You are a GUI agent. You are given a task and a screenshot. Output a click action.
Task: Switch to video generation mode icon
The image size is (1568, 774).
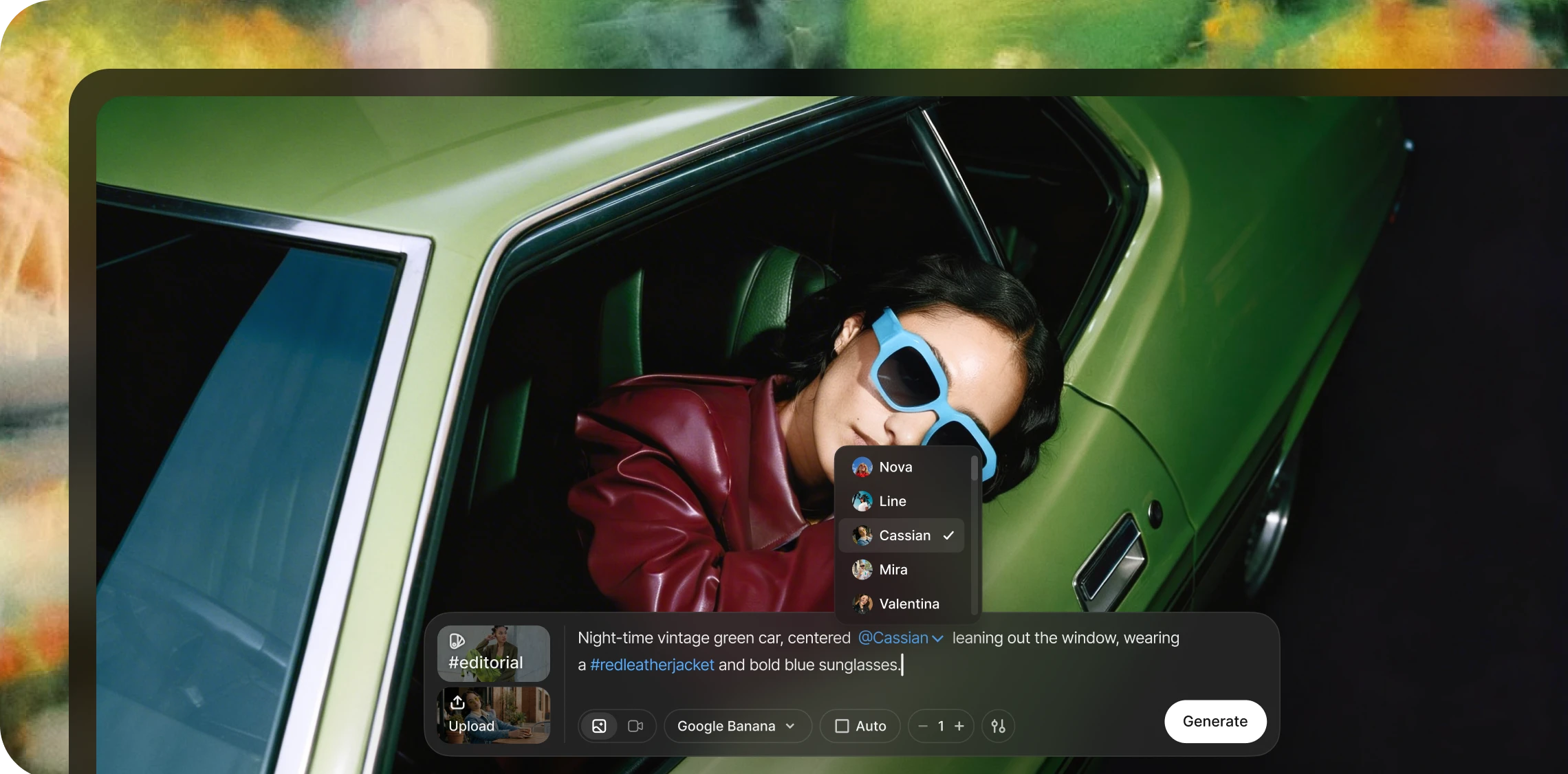(x=635, y=726)
